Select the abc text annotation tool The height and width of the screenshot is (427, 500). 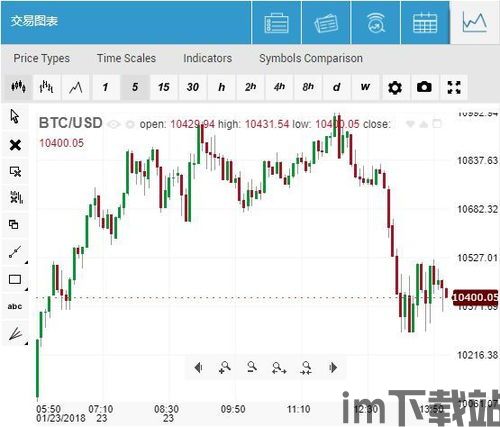tap(15, 306)
